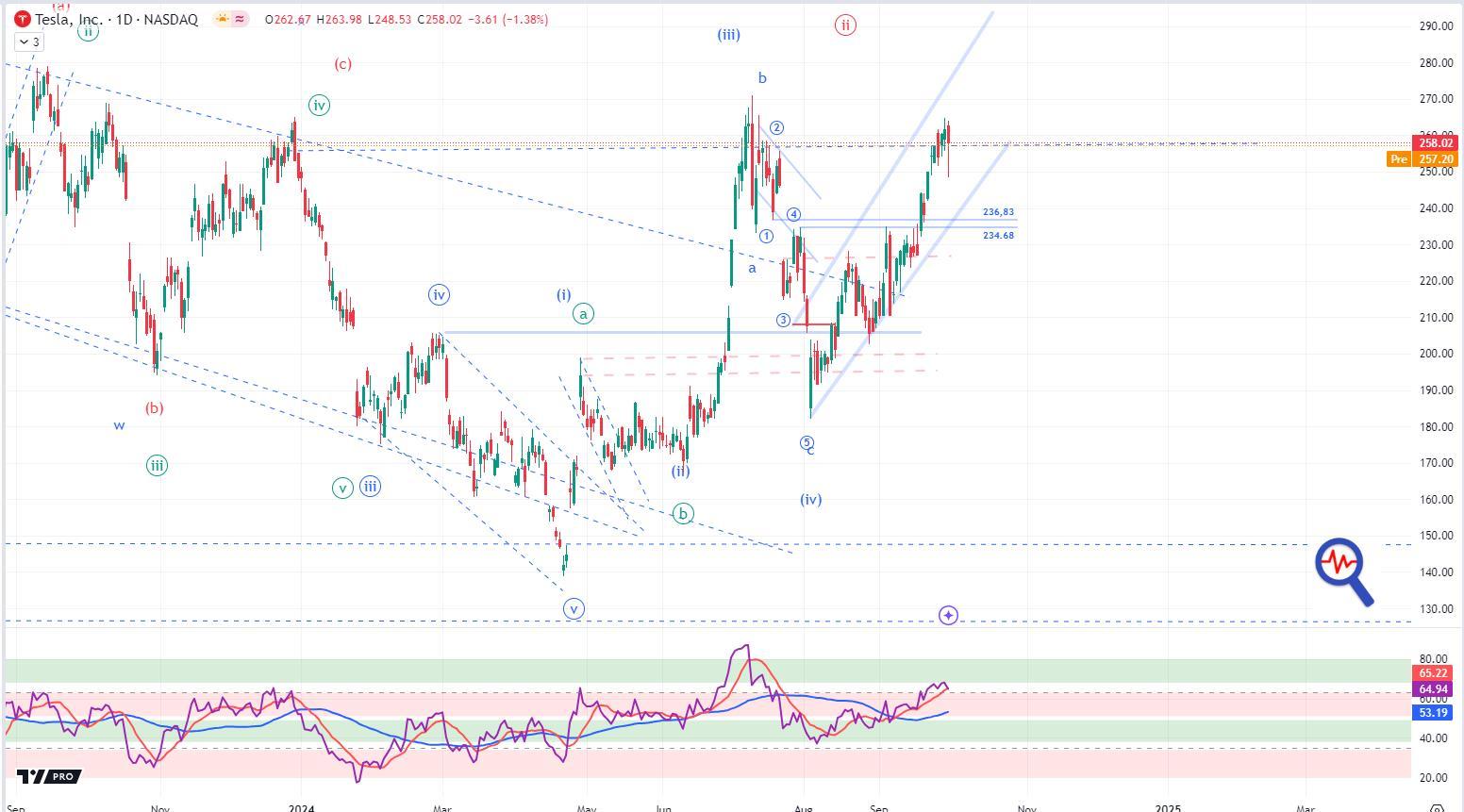
Task: Select the orange Pre 257.20 price label
Action: tap(1422, 159)
